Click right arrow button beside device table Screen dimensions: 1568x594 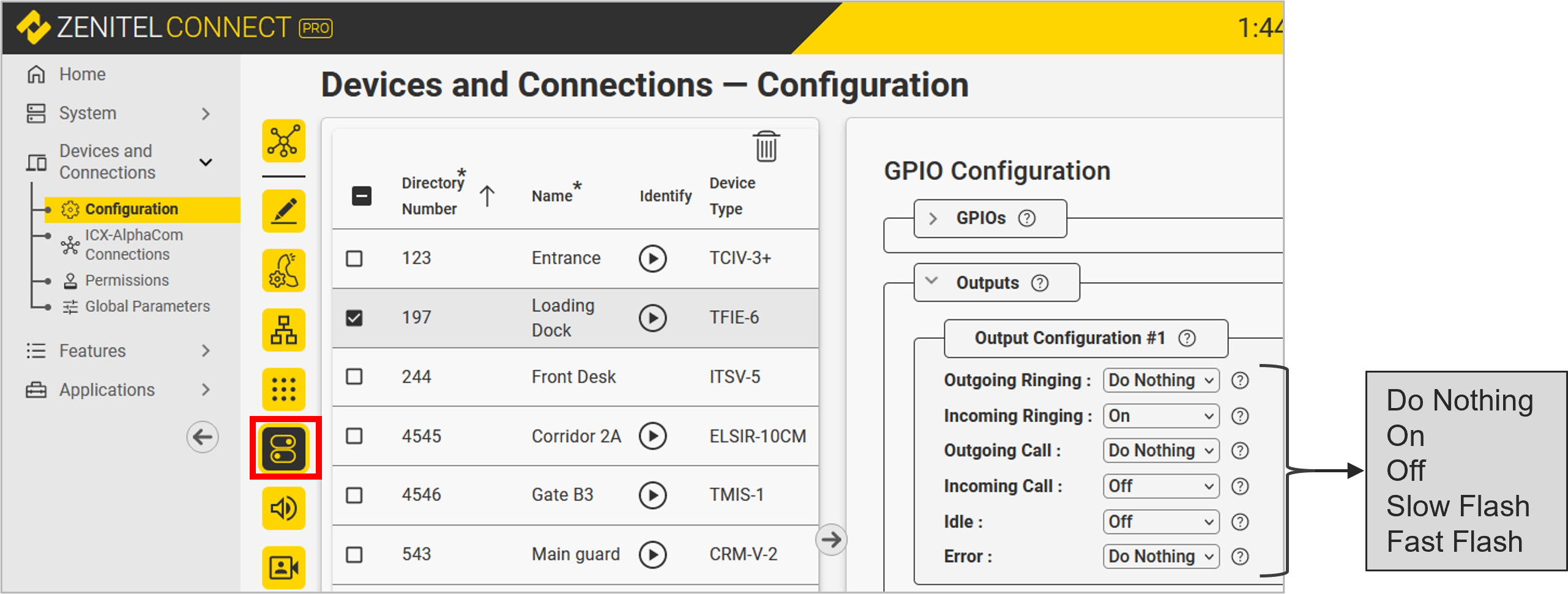[831, 540]
